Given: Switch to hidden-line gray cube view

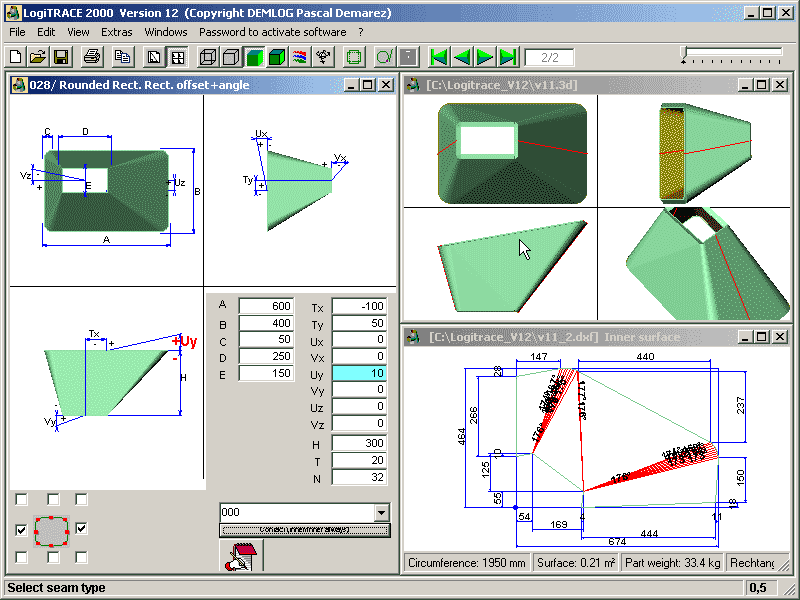Looking at the screenshot, I should pyautogui.click(x=231, y=57).
